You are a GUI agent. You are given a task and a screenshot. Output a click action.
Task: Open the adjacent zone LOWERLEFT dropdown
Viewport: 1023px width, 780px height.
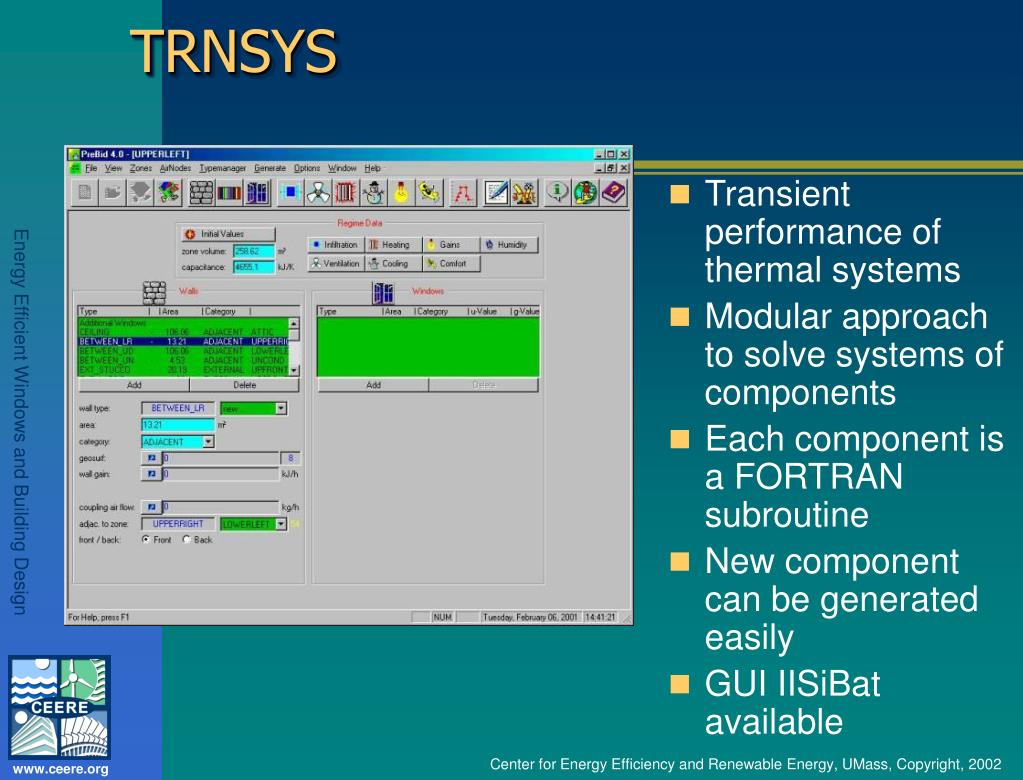point(281,524)
